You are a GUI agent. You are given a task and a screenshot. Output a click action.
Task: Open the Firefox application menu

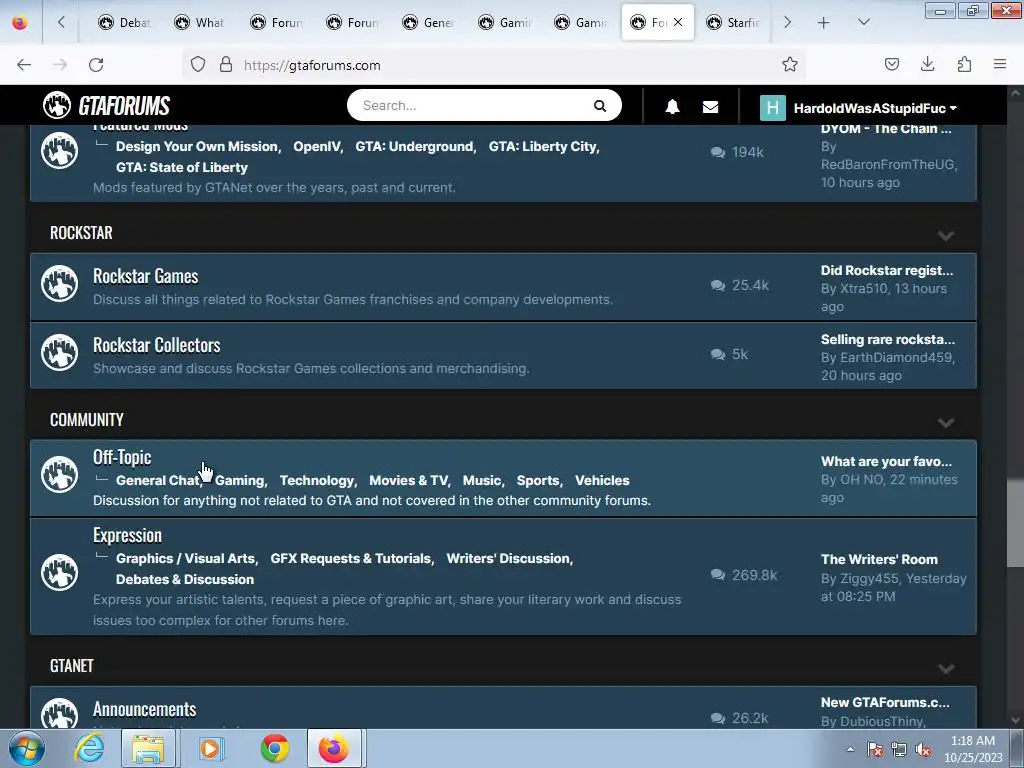1000,64
